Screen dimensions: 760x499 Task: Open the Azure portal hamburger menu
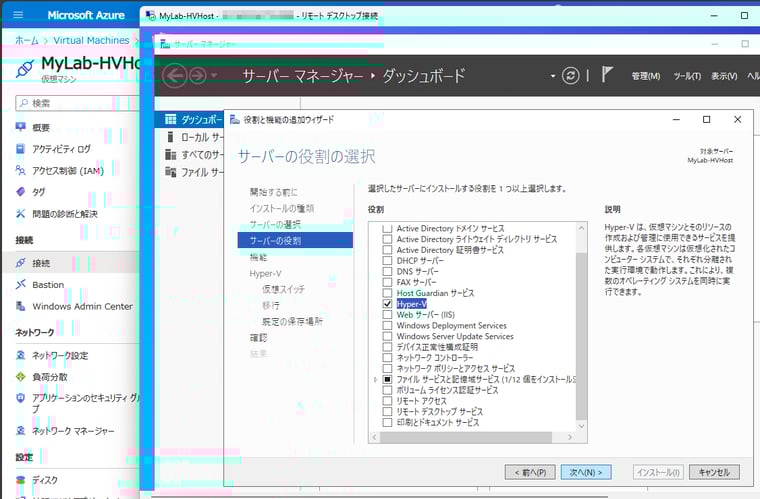click(18, 15)
